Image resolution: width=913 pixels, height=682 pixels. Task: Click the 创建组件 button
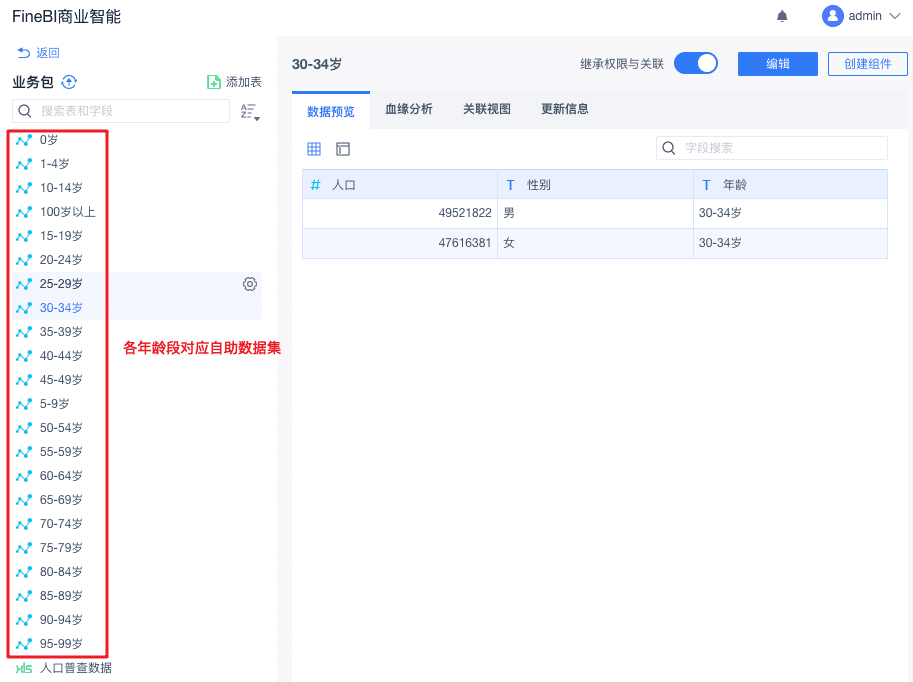868,63
